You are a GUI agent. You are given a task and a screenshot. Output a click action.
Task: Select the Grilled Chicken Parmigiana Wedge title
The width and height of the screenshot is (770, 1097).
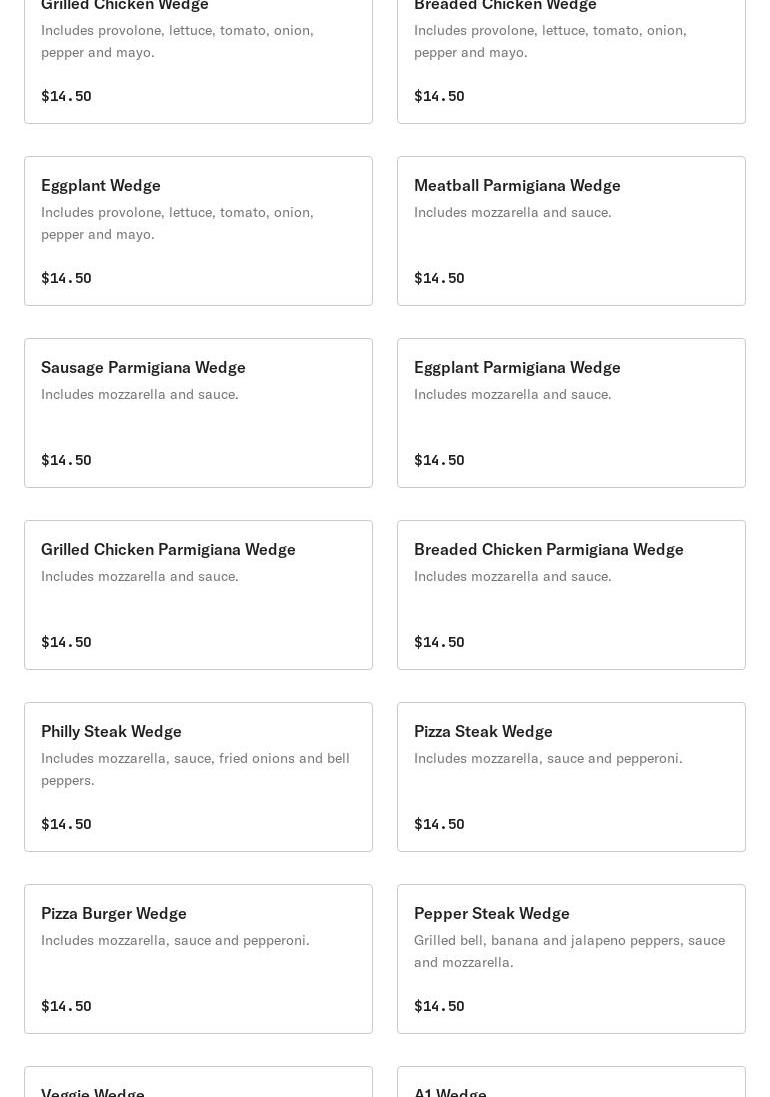click(x=168, y=549)
